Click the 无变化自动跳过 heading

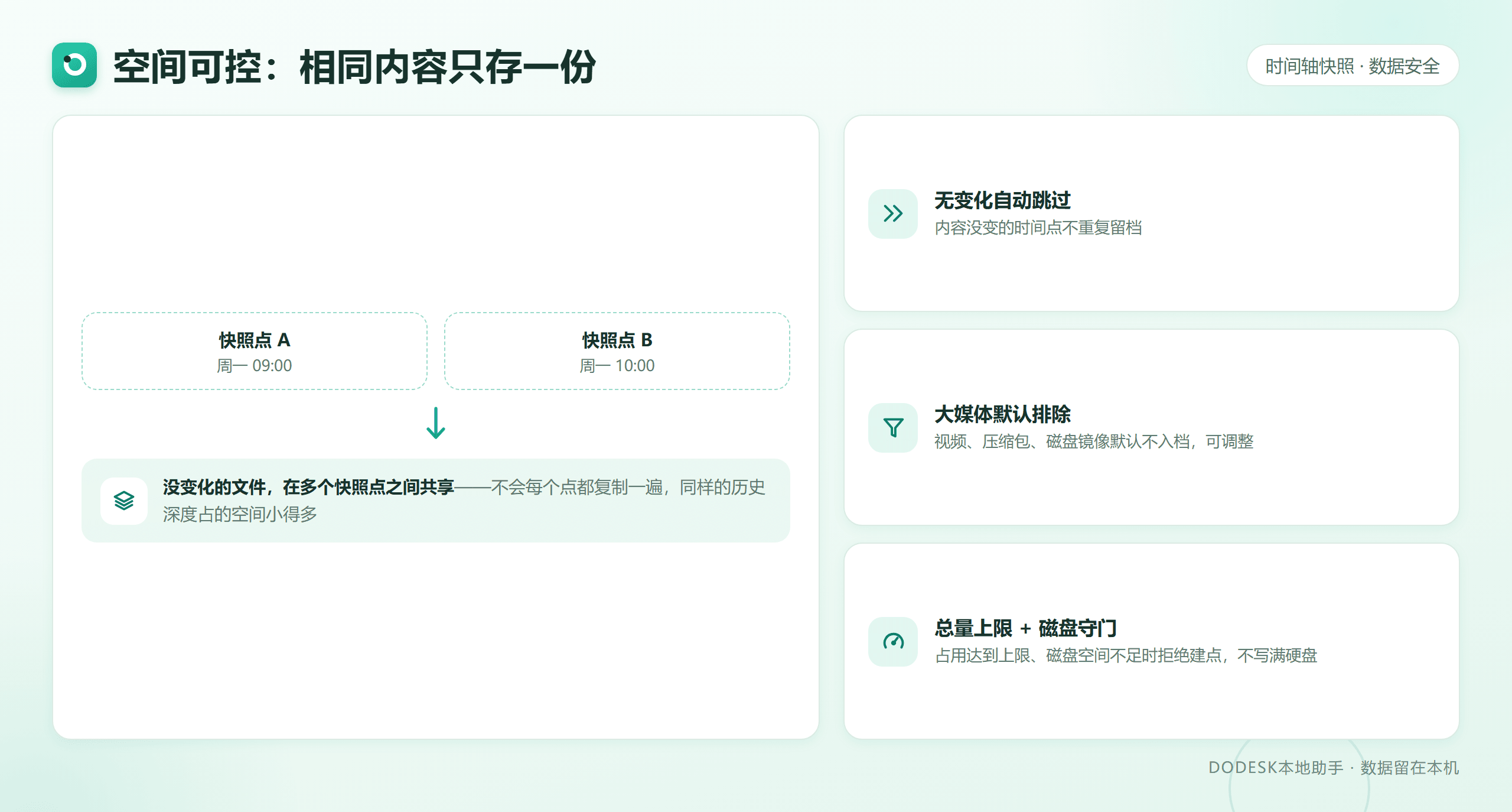[1002, 200]
